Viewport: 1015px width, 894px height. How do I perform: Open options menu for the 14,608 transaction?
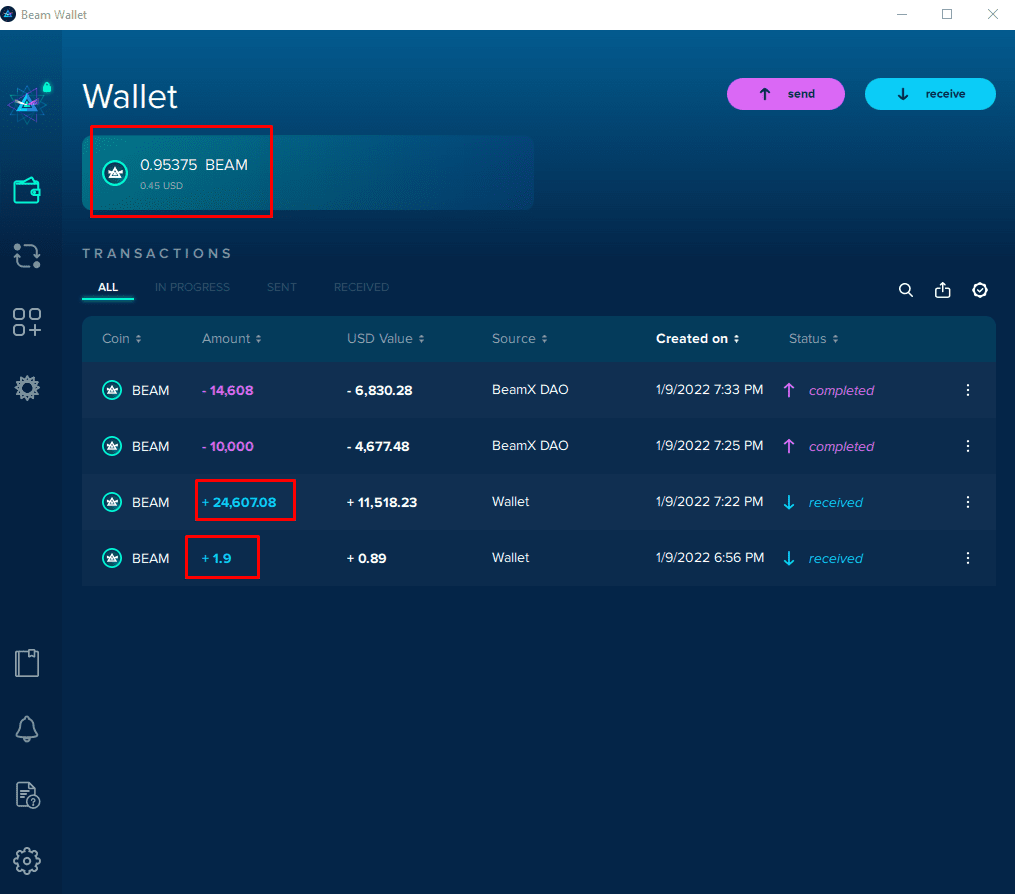pyautogui.click(x=967, y=391)
